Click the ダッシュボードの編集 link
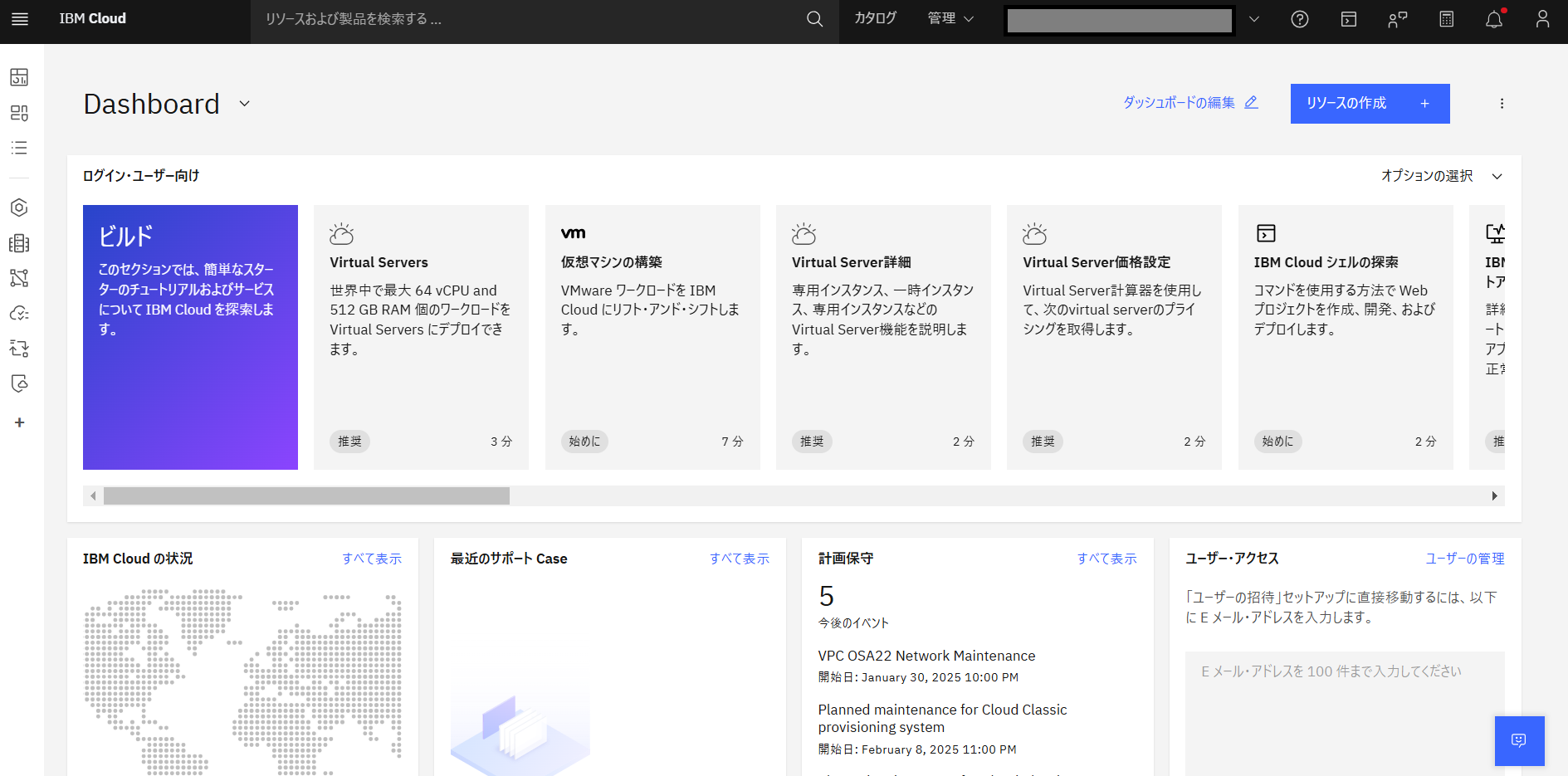 1189,102
